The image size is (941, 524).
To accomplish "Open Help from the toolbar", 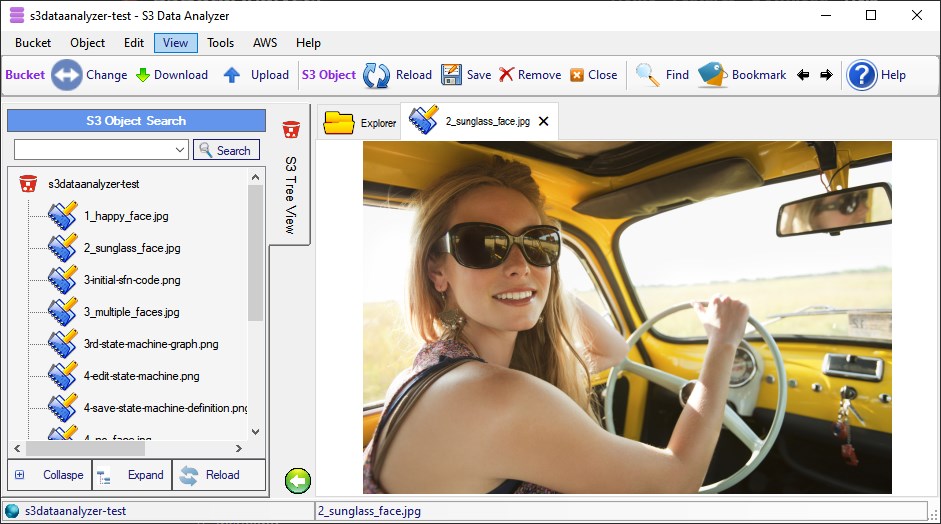I will click(862, 75).
